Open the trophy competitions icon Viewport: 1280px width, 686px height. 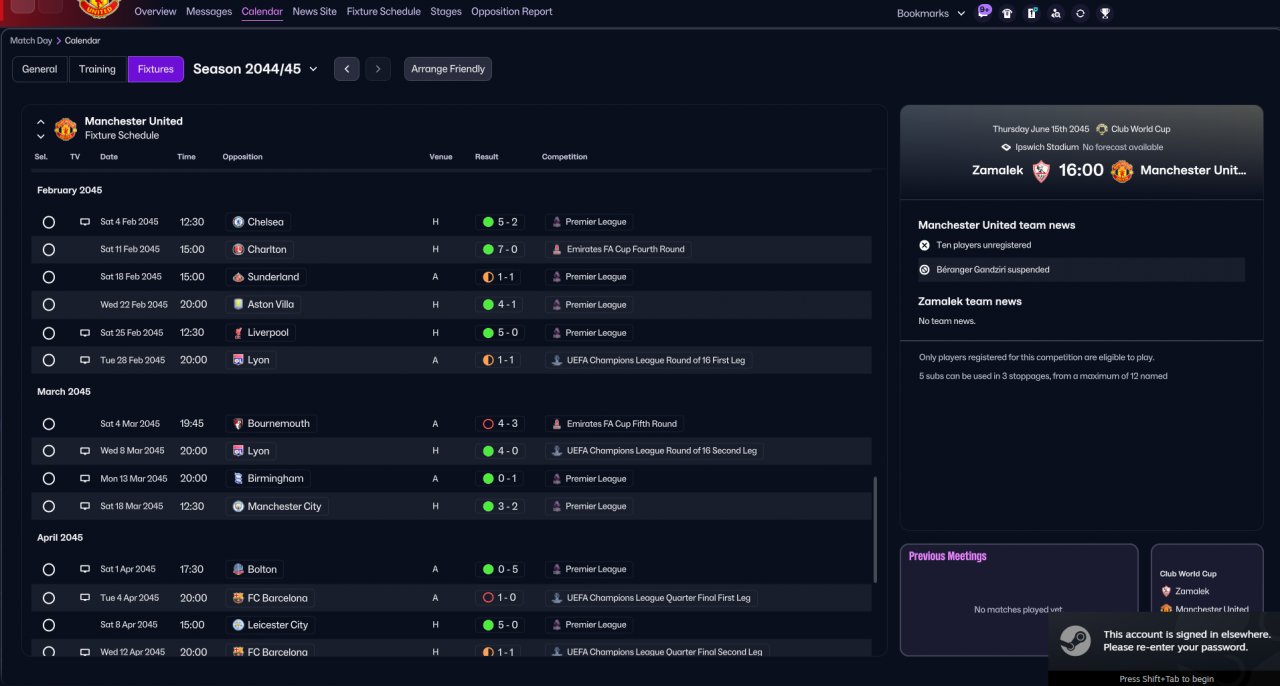tap(1104, 13)
